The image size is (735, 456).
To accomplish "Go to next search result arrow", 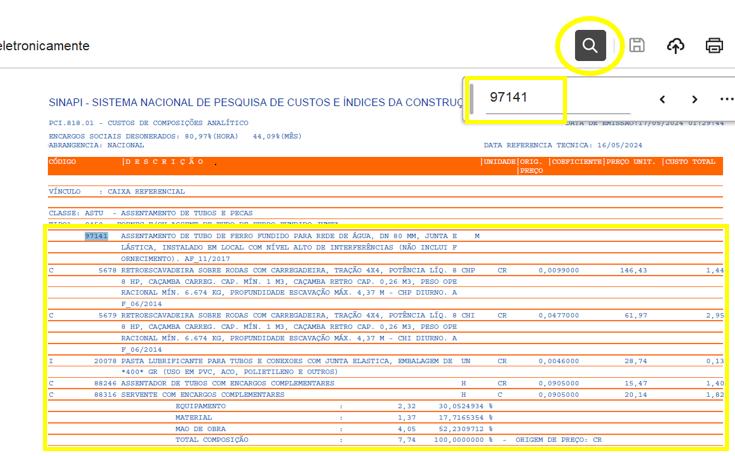I will [694, 99].
